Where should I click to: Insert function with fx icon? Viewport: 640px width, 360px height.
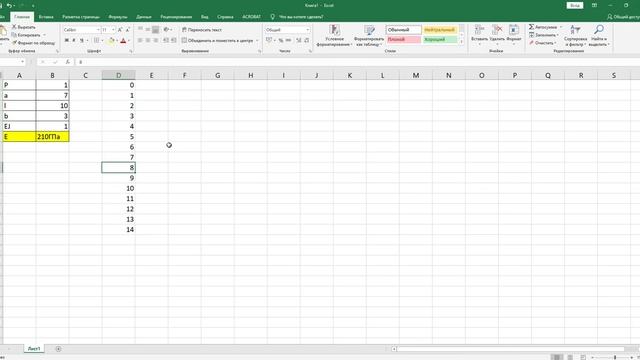pyautogui.click(x=68, y=62)
